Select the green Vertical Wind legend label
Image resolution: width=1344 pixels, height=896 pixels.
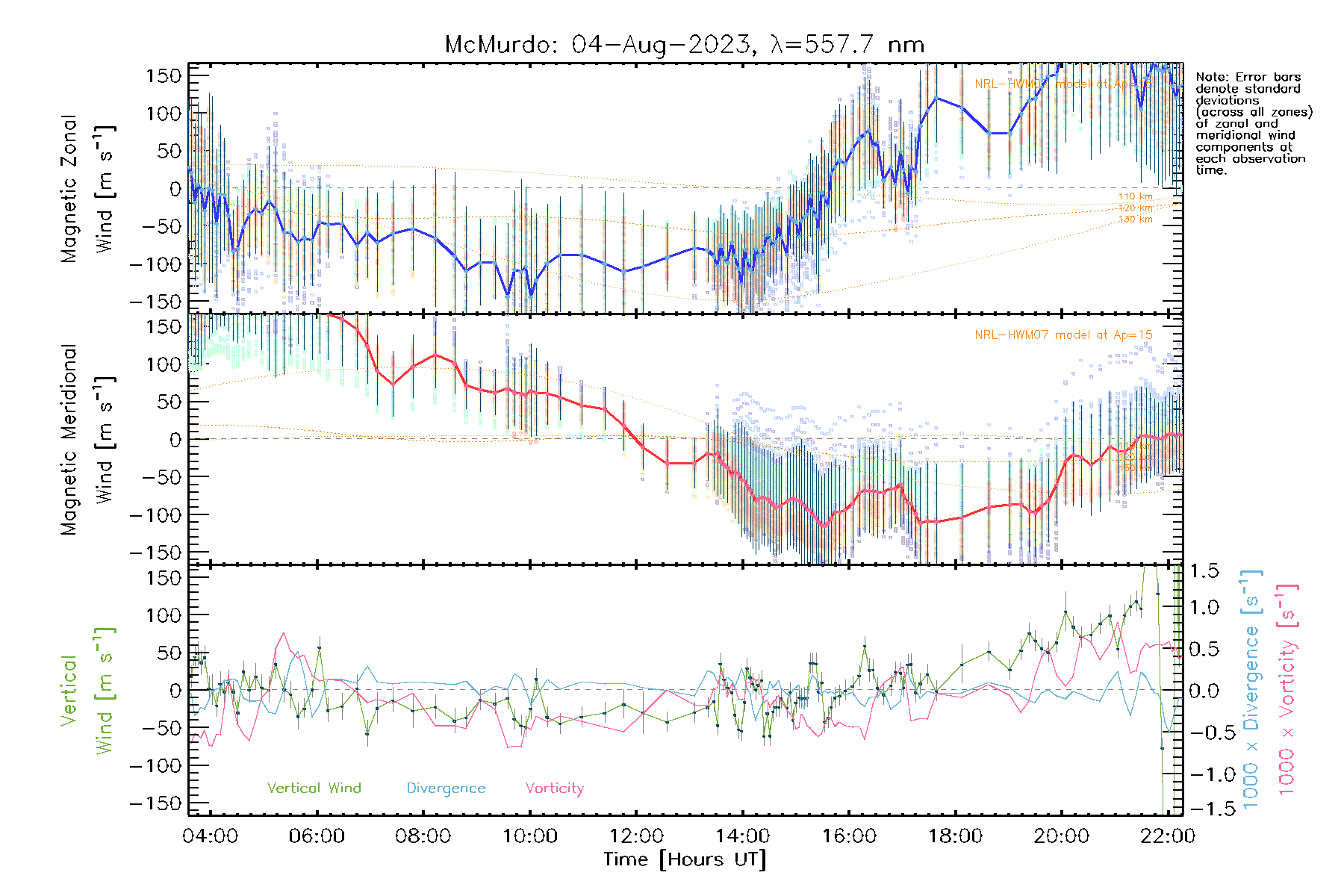tap(314, 788)
